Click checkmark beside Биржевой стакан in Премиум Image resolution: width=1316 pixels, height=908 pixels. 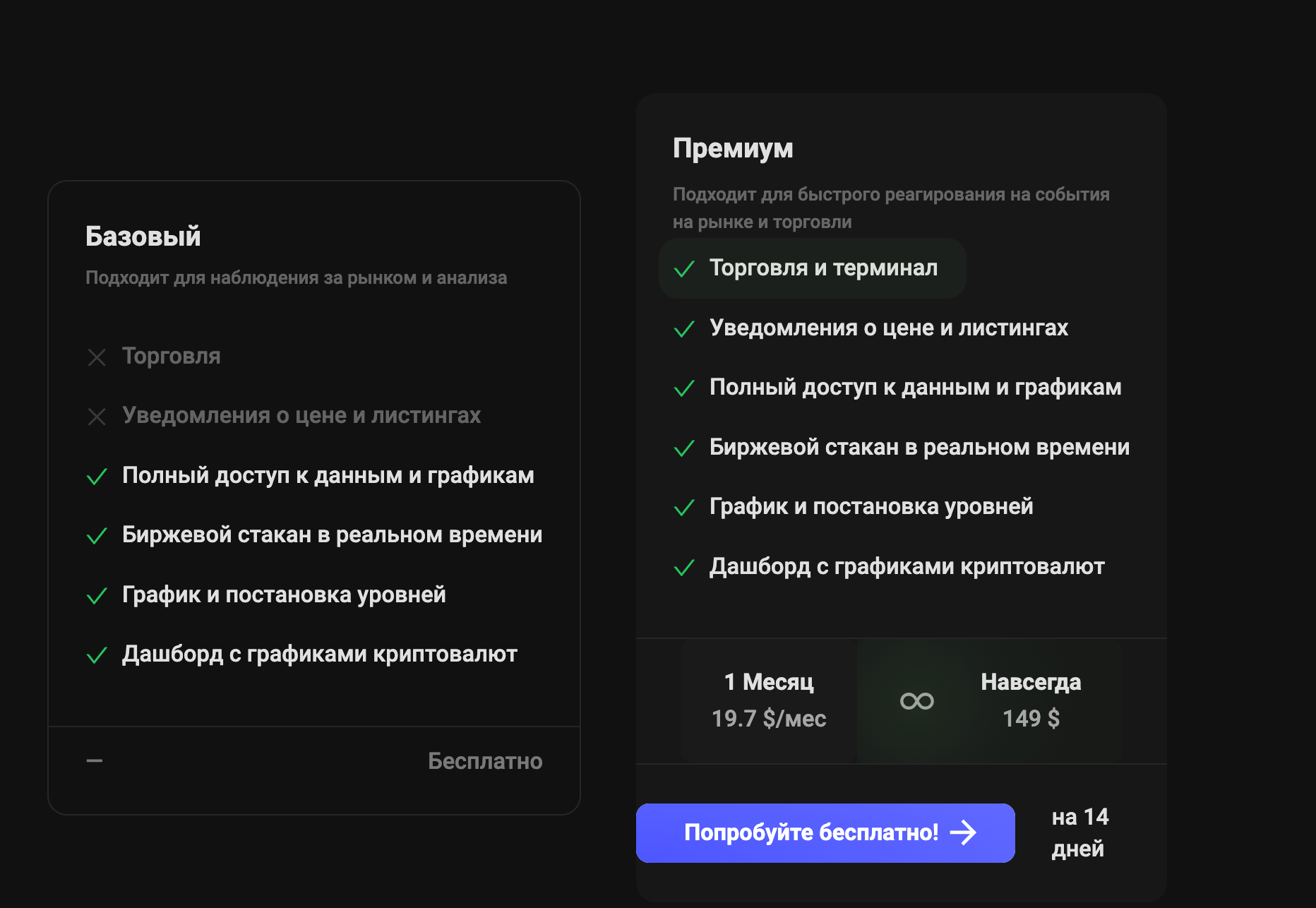pos(684,448)
